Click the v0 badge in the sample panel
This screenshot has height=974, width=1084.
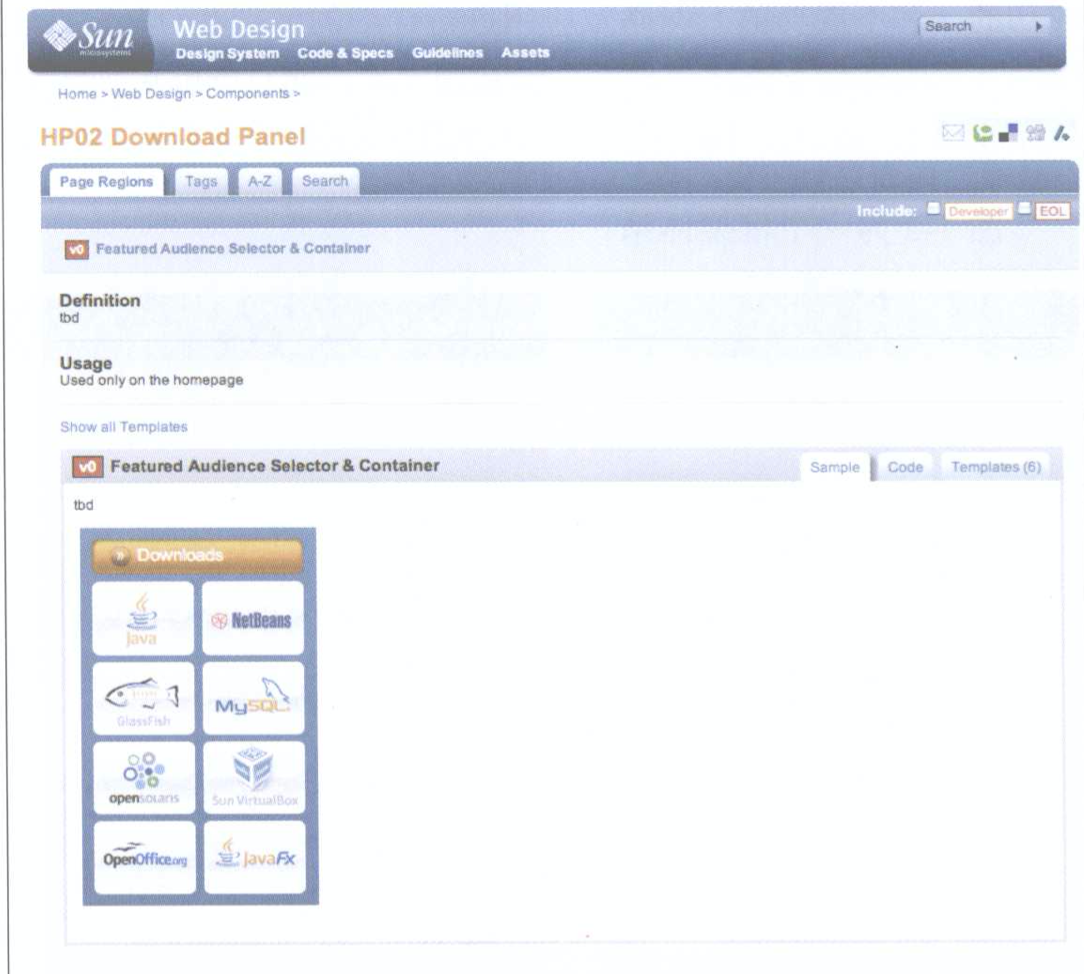click(87, 467)
